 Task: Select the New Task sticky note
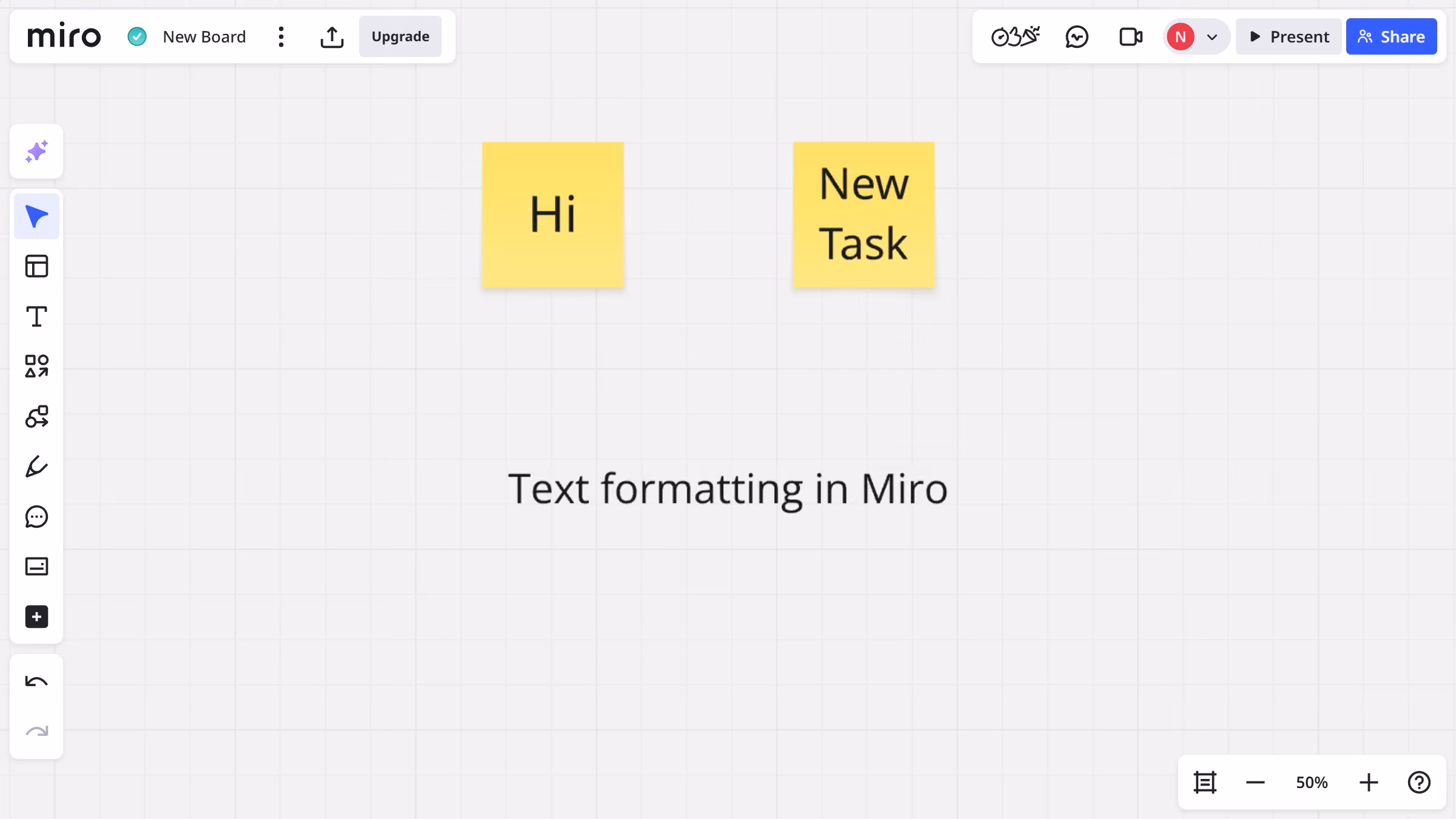[864, 215]
